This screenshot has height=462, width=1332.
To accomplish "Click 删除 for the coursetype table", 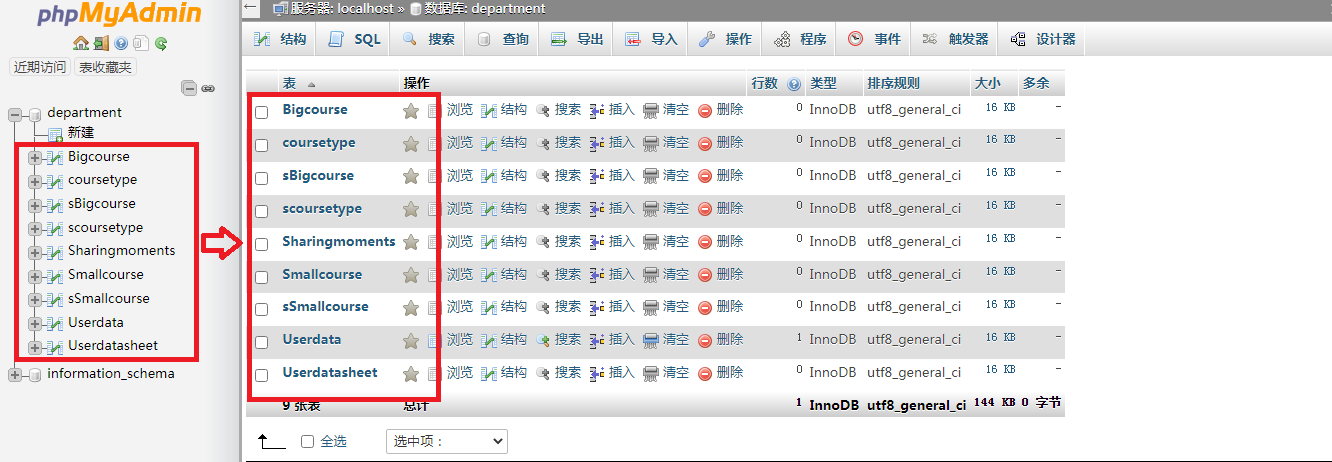I will (x=720, y=143).
